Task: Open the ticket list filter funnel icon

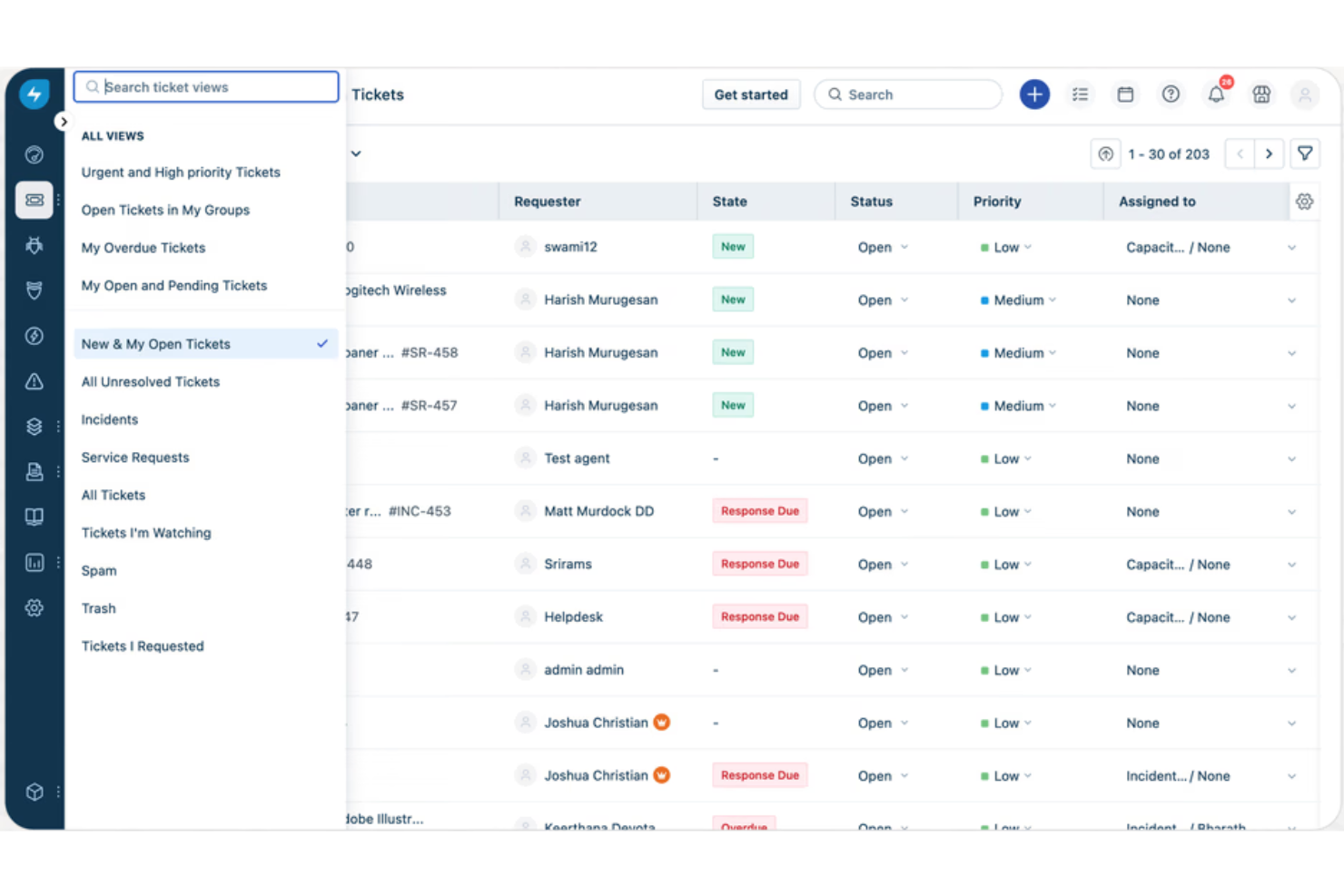Action: click(x=1305, y=153)
